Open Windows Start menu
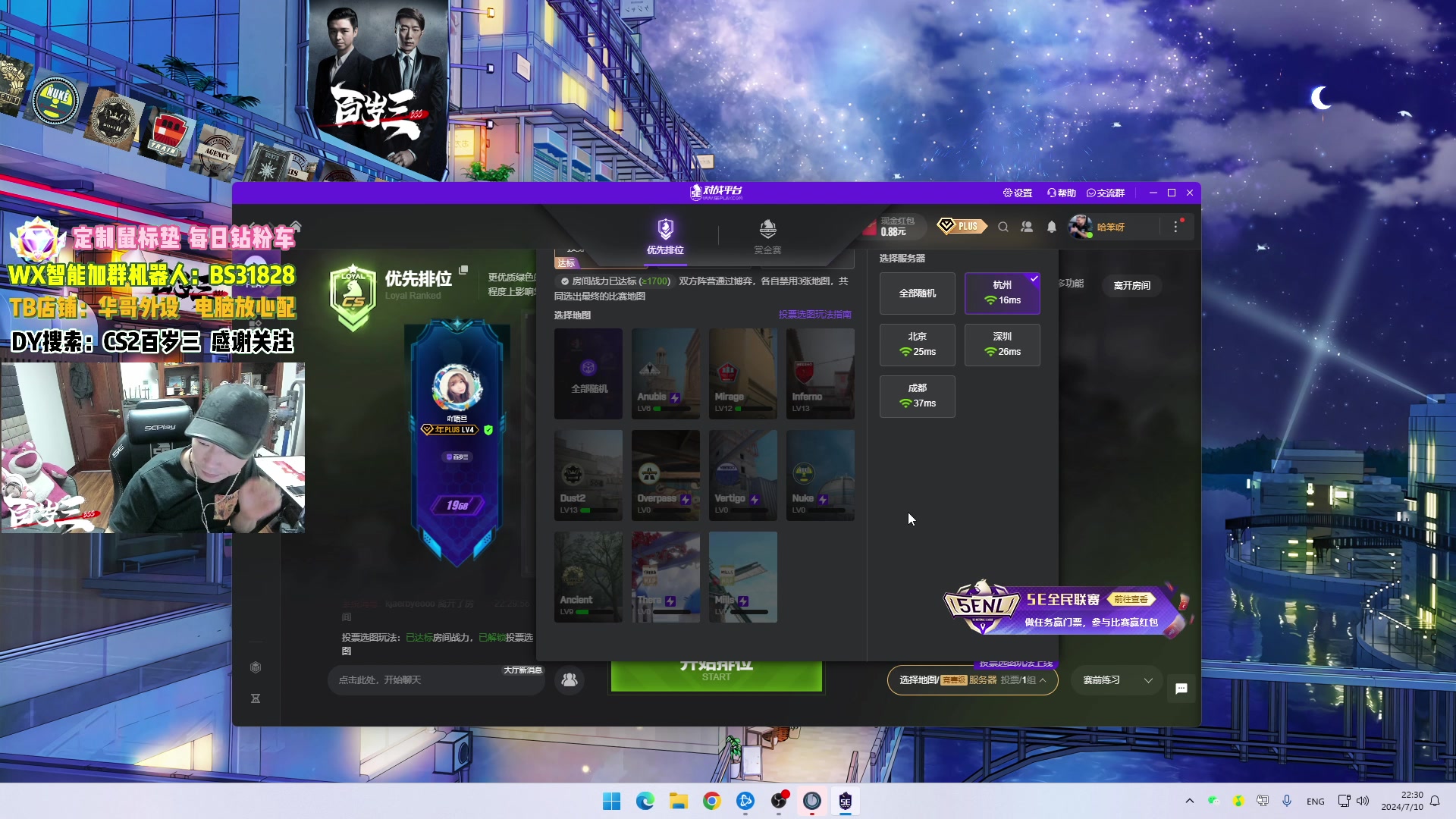Image resolution: width=1456 pixels, height=819 pixels. click(611, 801)
